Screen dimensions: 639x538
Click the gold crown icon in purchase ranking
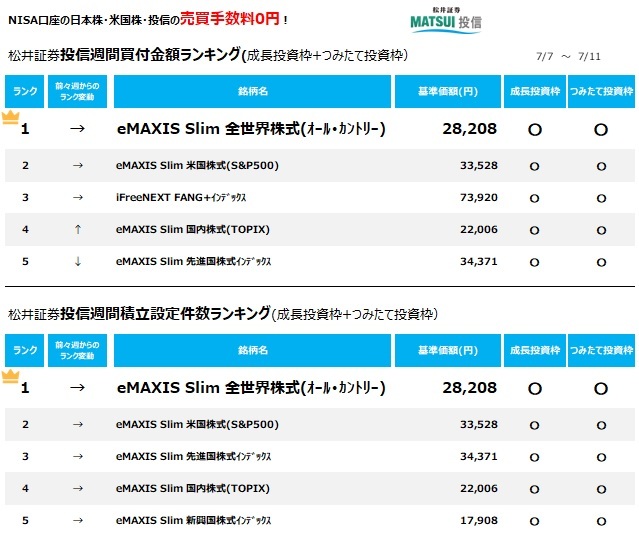11,117
